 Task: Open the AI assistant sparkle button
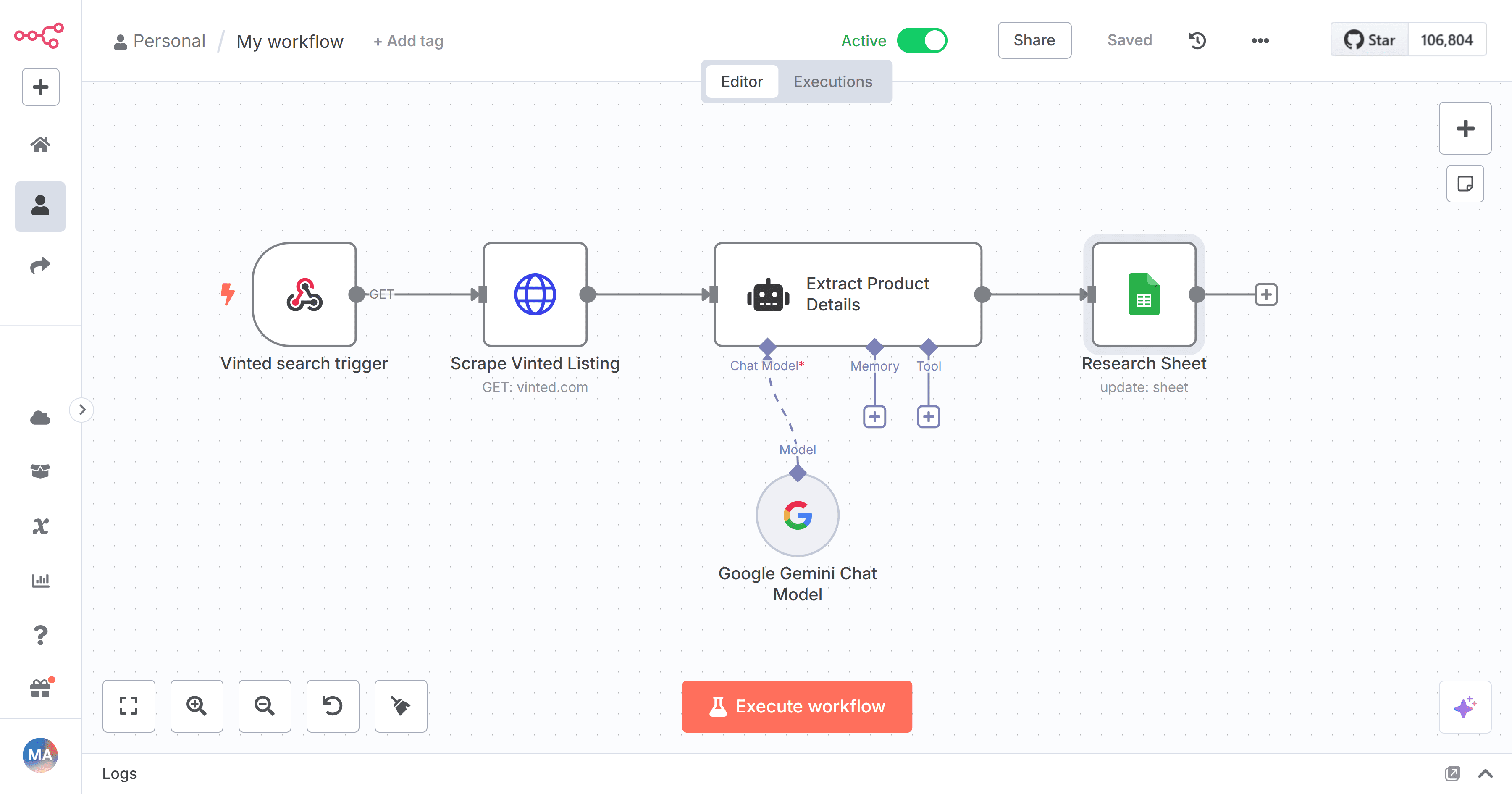[x=1465, y=707]
